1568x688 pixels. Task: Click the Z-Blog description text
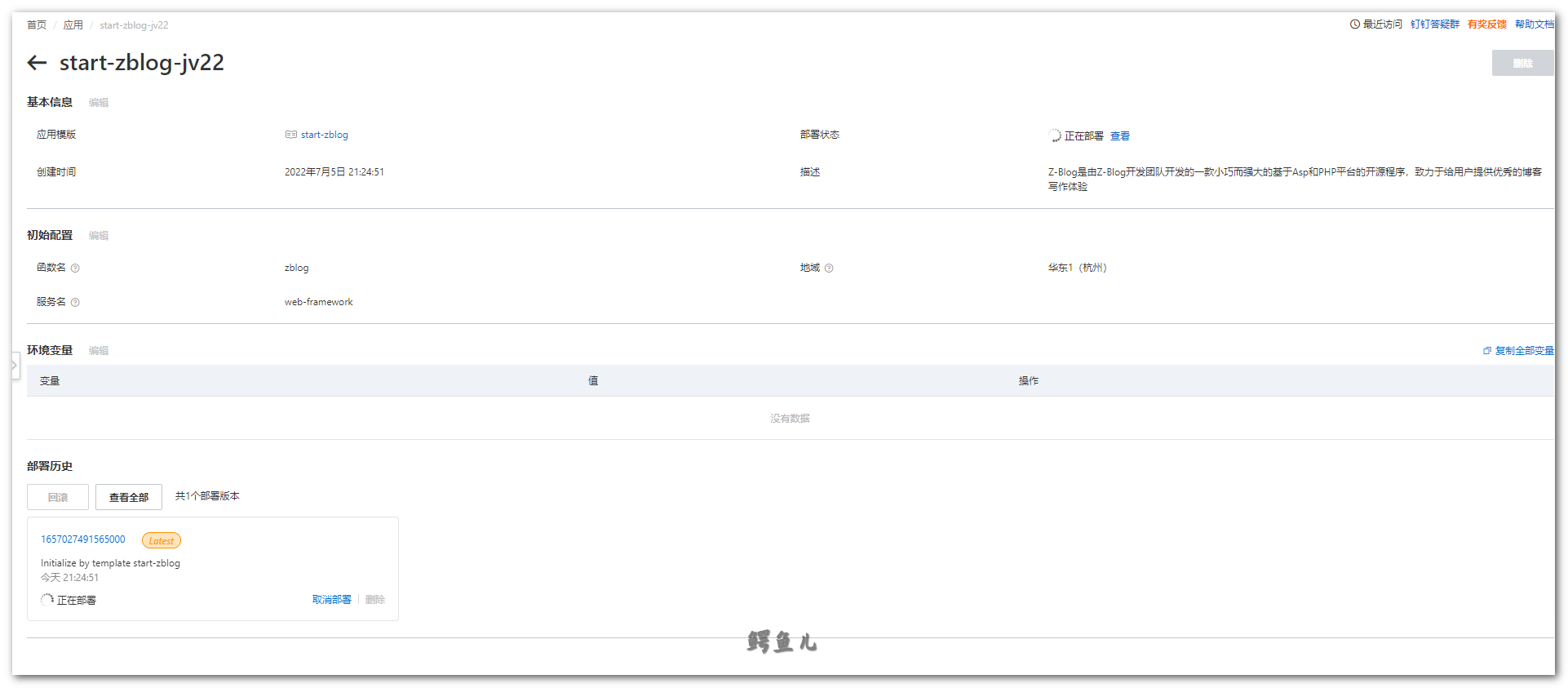point(1295,180)
